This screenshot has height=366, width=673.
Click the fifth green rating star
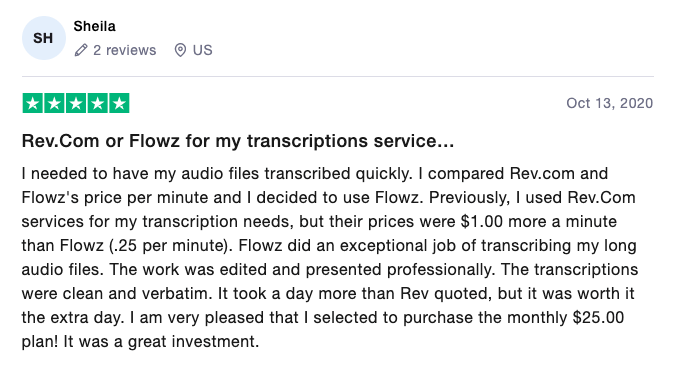coord(119,103)
